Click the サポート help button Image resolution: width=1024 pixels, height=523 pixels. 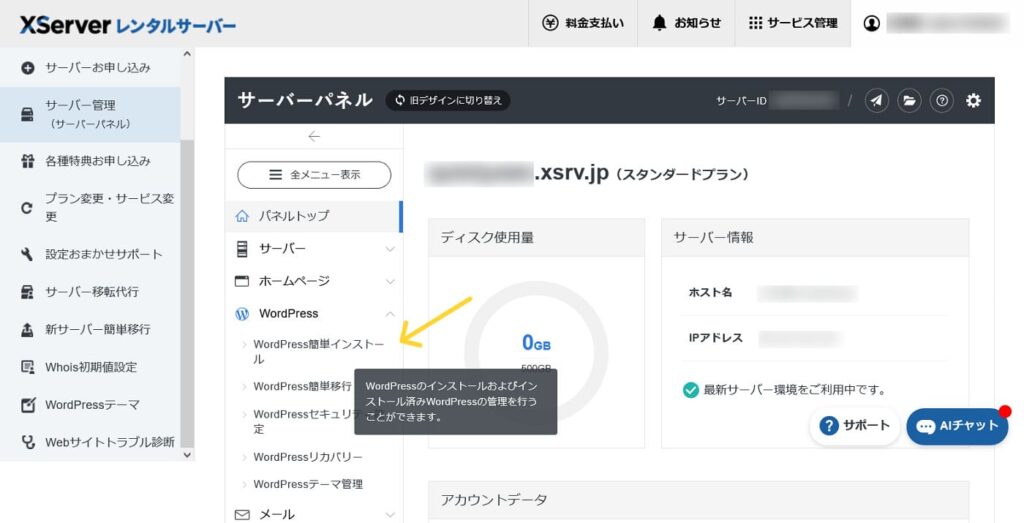click(x=854, y=426)
